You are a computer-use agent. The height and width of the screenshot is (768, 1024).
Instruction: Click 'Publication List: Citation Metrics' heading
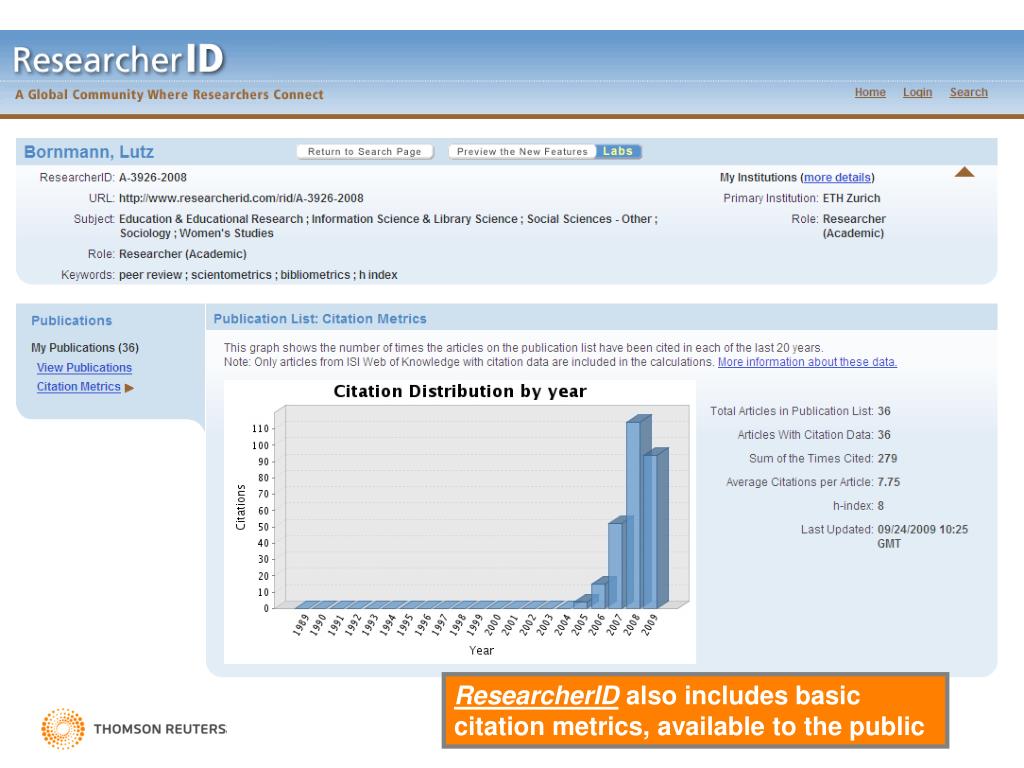[320, 319]
